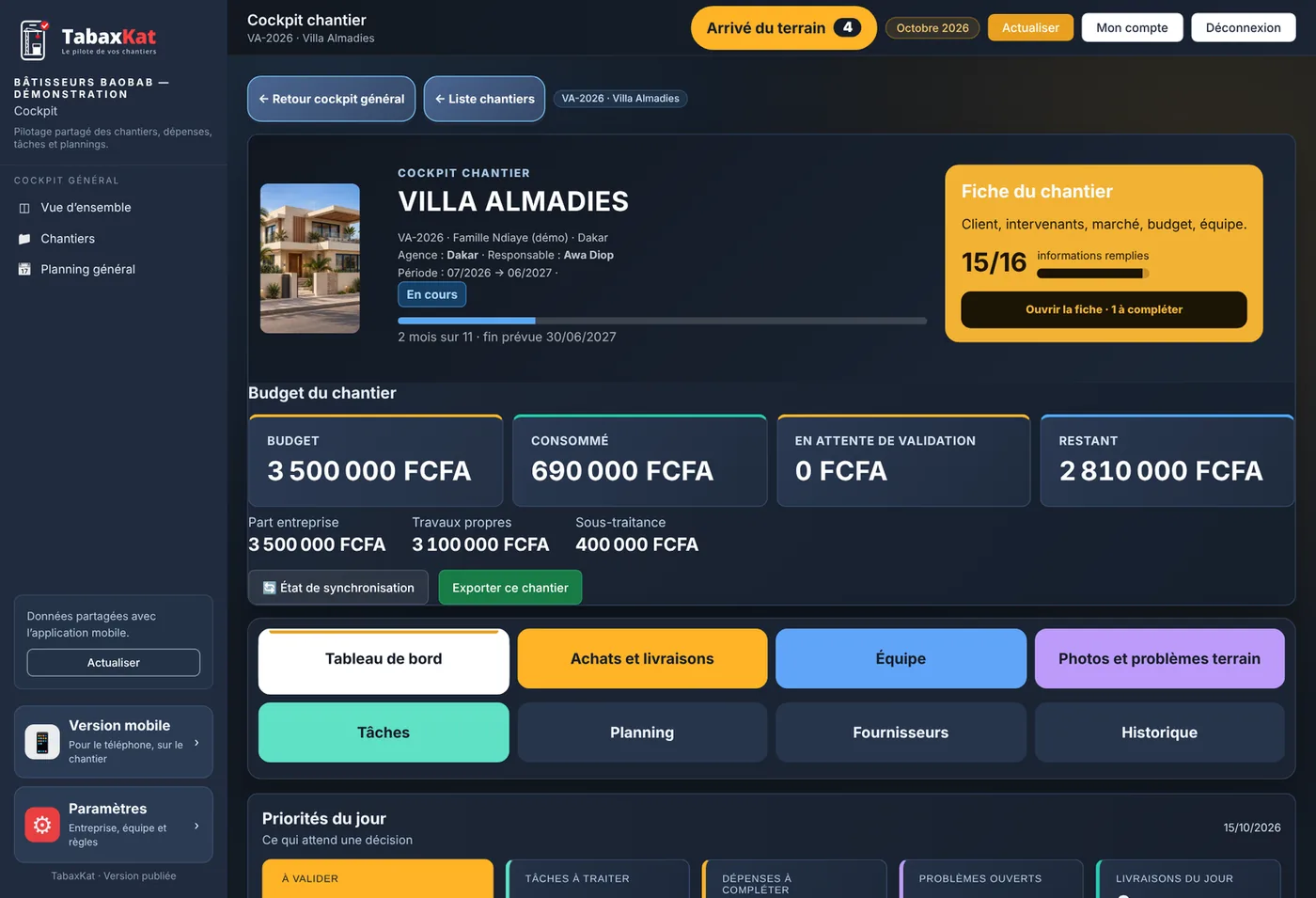Image resolution: width=1316 pixels, height=898 pixels.
Task: Click the VA-2026 · Villa Almadies breadcrumb chip
Action: [x=620, y=99]
